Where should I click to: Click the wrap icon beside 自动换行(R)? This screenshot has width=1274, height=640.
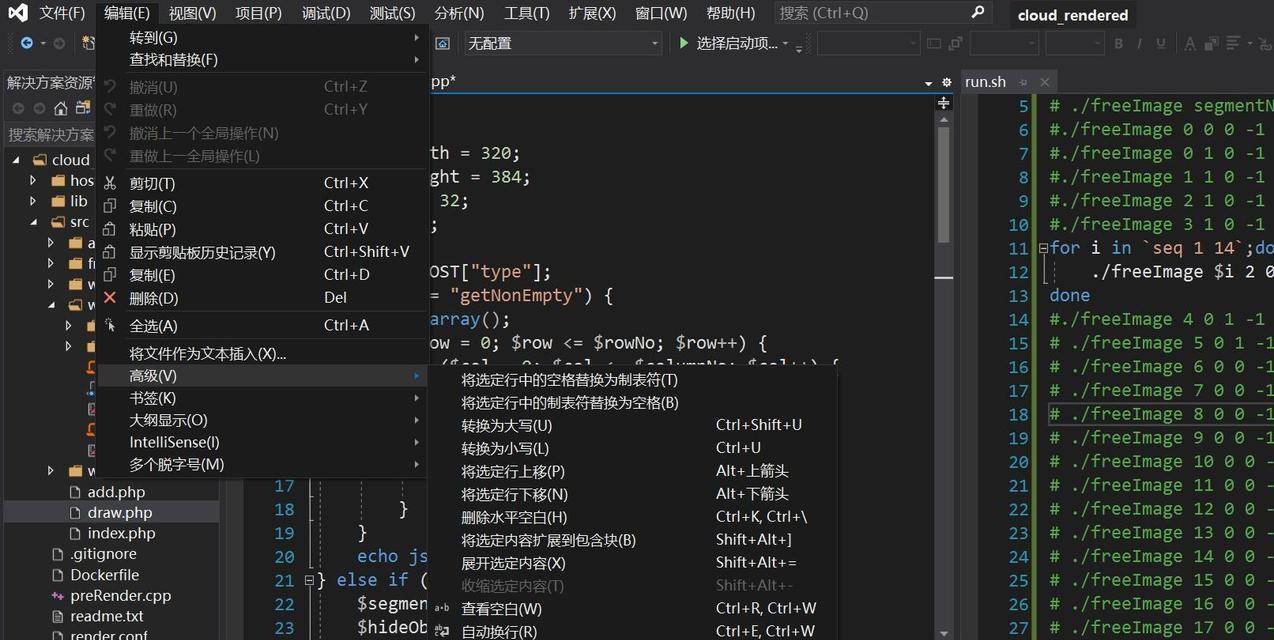pyautogui.click(x=442, y=631)
